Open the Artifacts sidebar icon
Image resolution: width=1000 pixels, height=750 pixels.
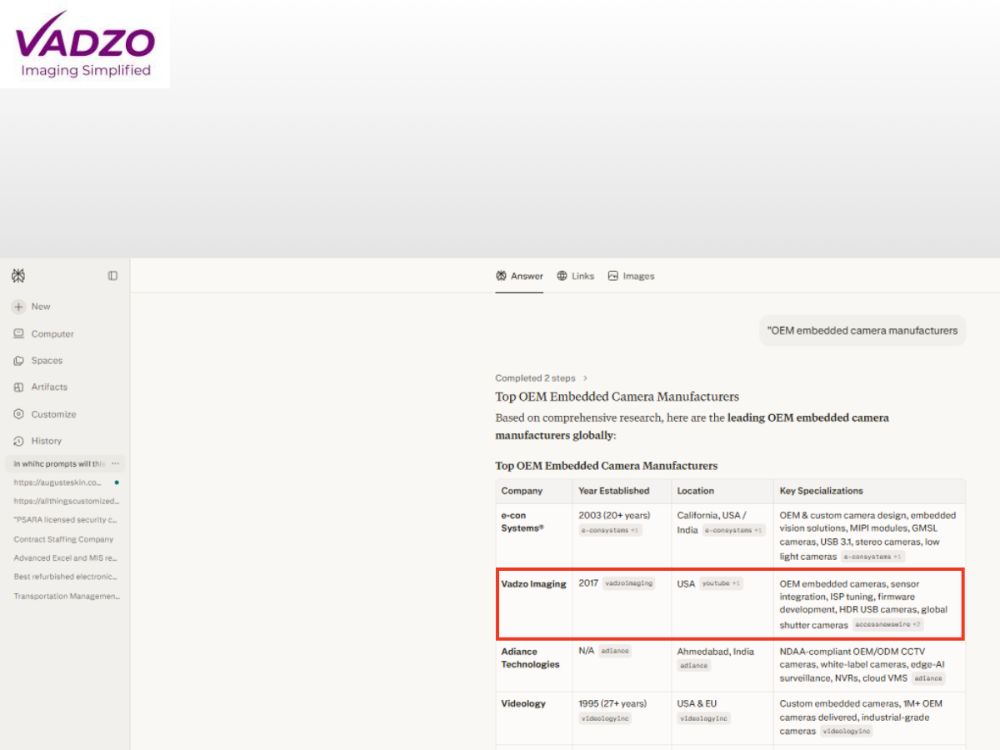(18, 387)
